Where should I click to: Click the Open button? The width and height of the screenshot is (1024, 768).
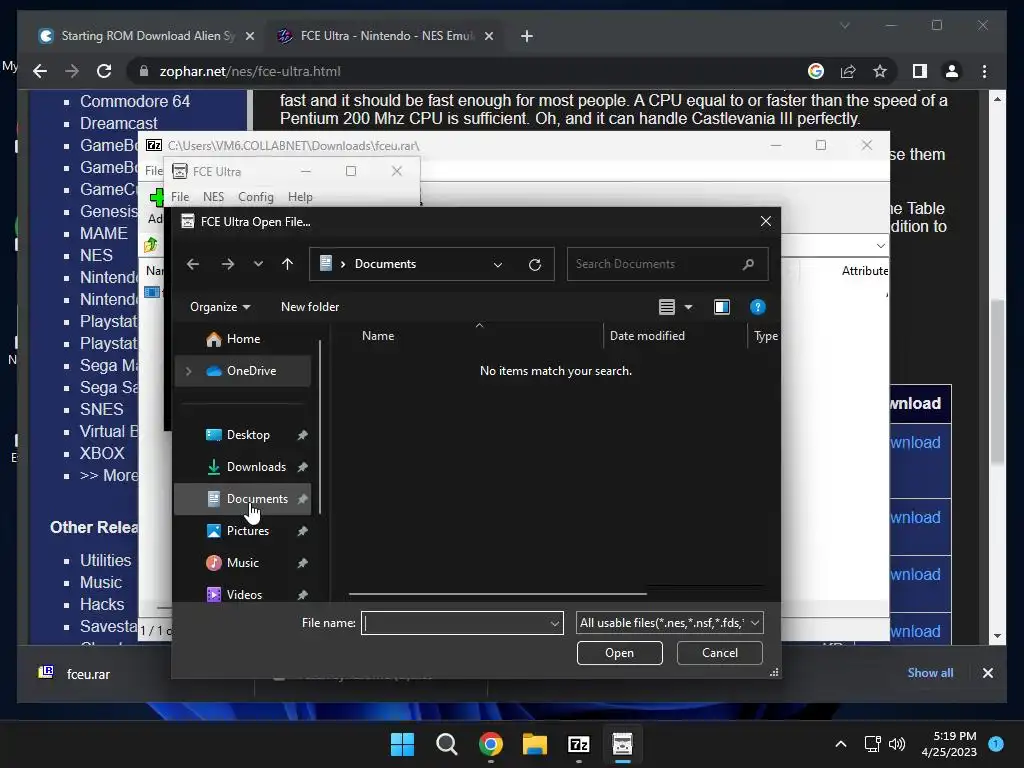click(620, 653)
